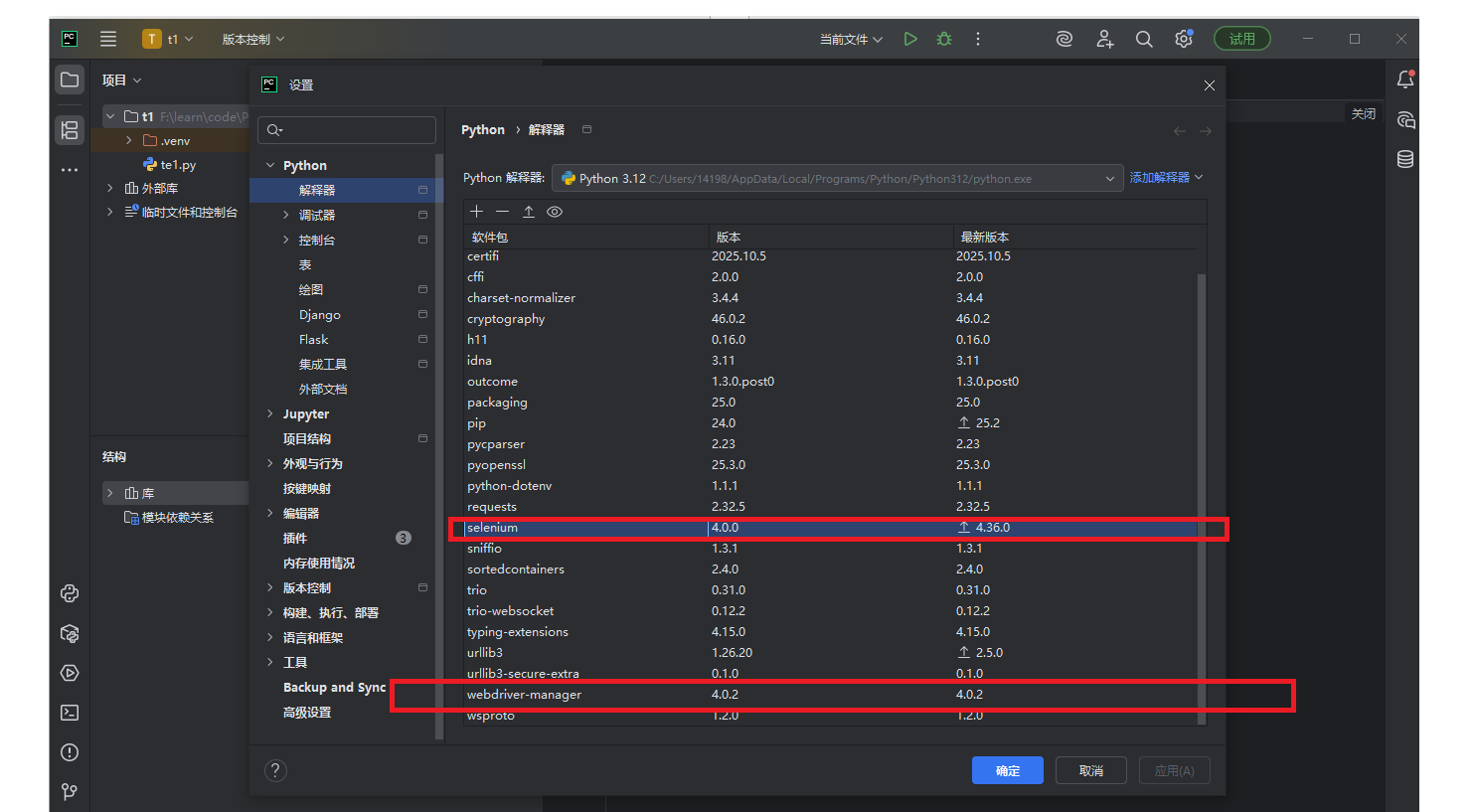Open the Python Packages tool window icon

(70, 633)
